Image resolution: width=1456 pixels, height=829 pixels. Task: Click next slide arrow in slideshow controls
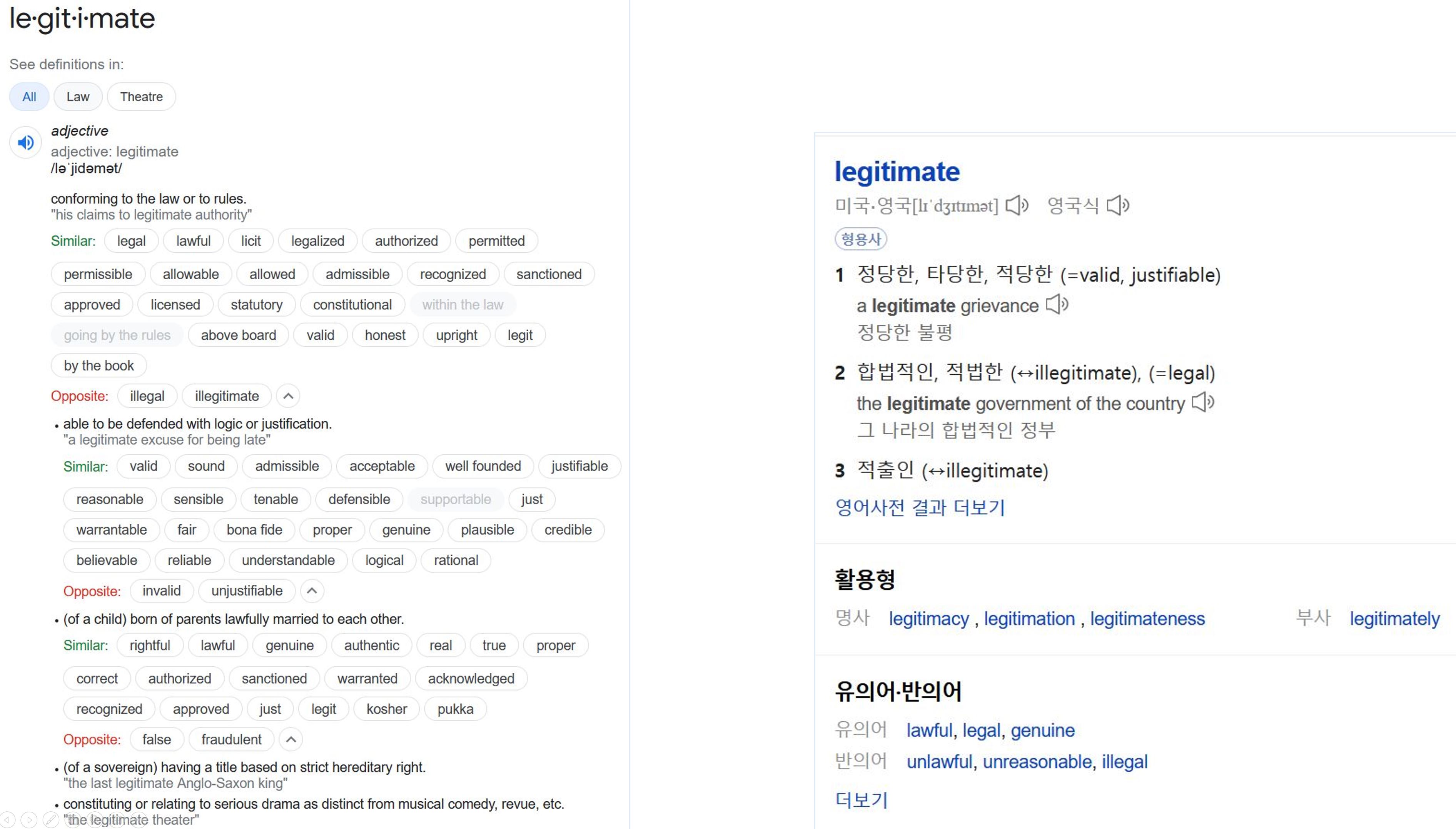(x=29, y=820)
